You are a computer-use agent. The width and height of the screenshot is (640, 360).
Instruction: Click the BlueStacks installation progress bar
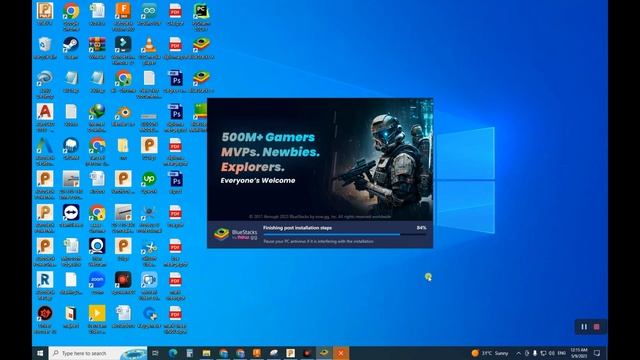pyautogui.click(x=345, y=234)
